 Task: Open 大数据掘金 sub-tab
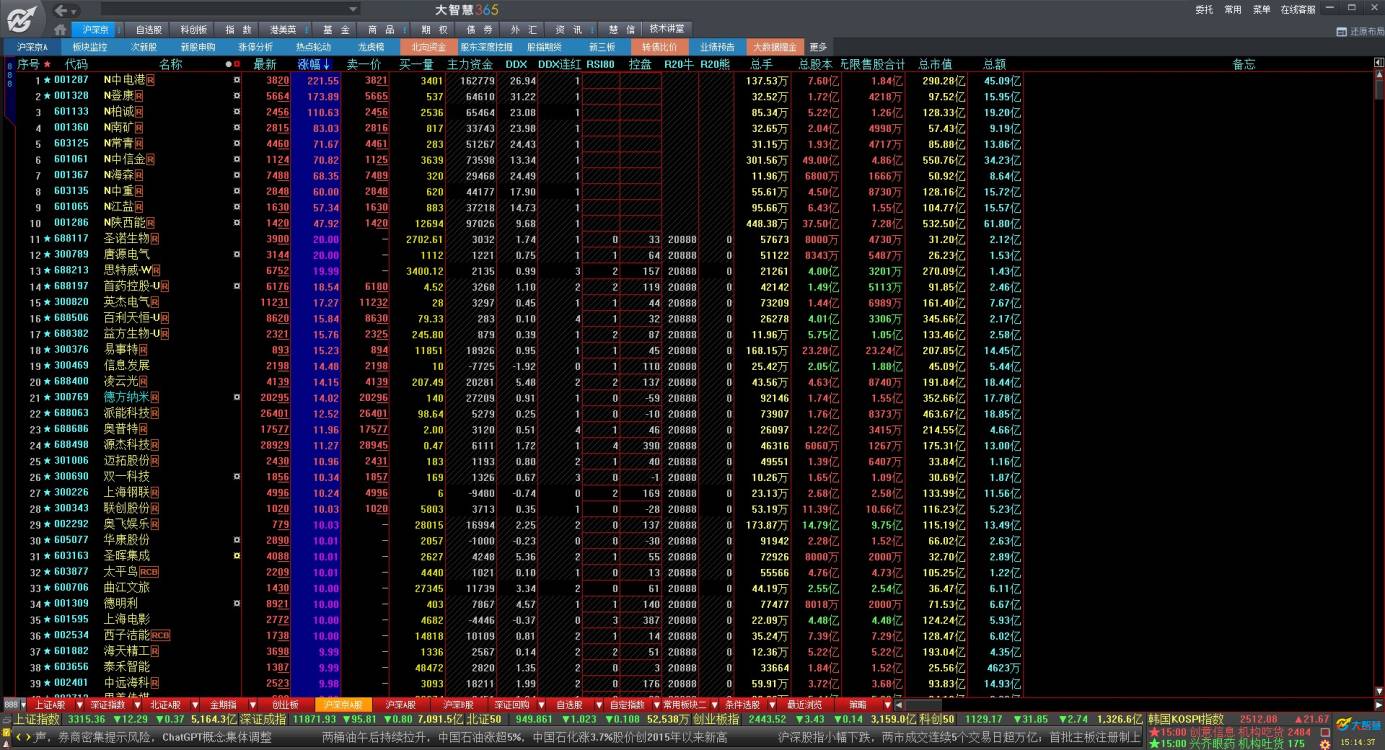pyautogui.click(x=775, y=47)
